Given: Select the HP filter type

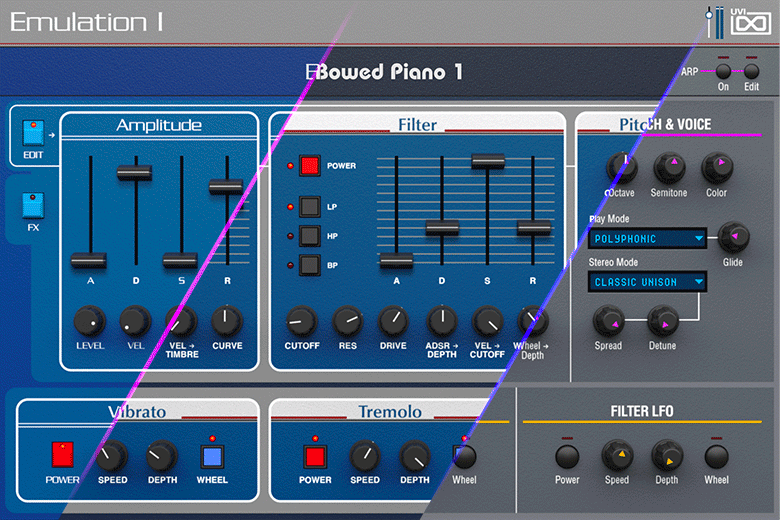Looking at the screenshot, I should coord(309,236).
